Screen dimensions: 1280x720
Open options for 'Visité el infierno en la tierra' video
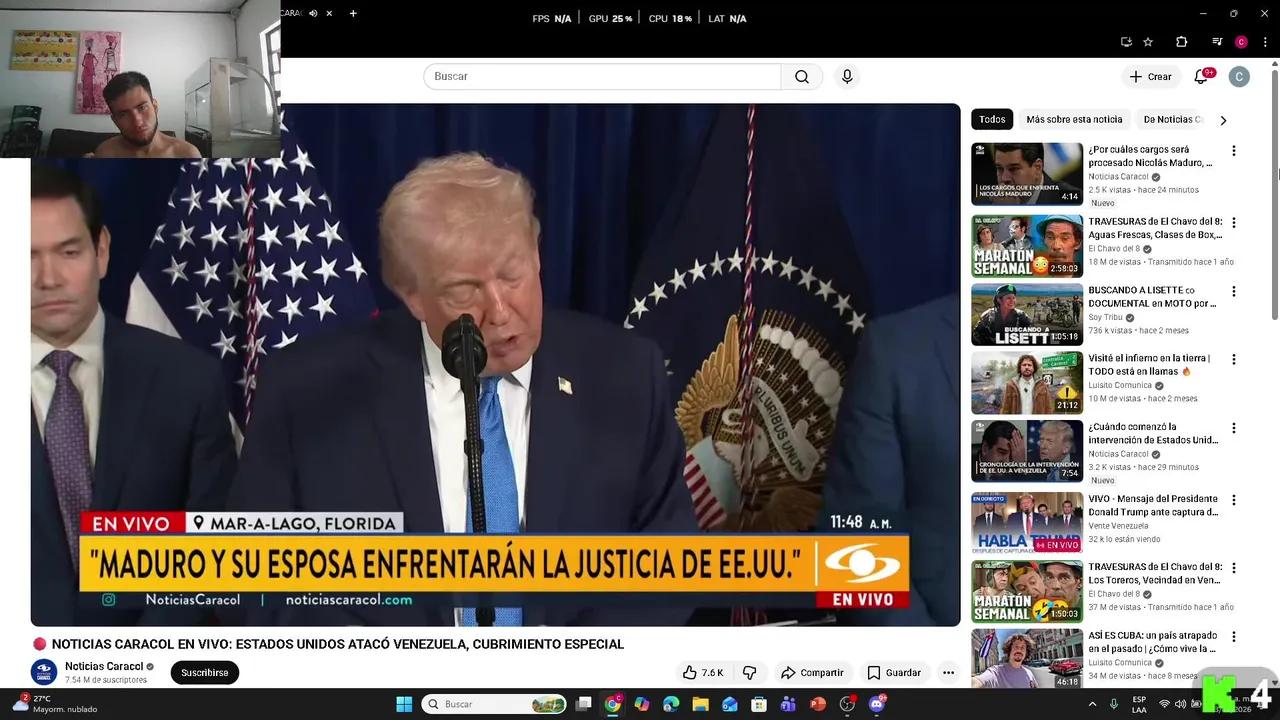[1233, 360]
